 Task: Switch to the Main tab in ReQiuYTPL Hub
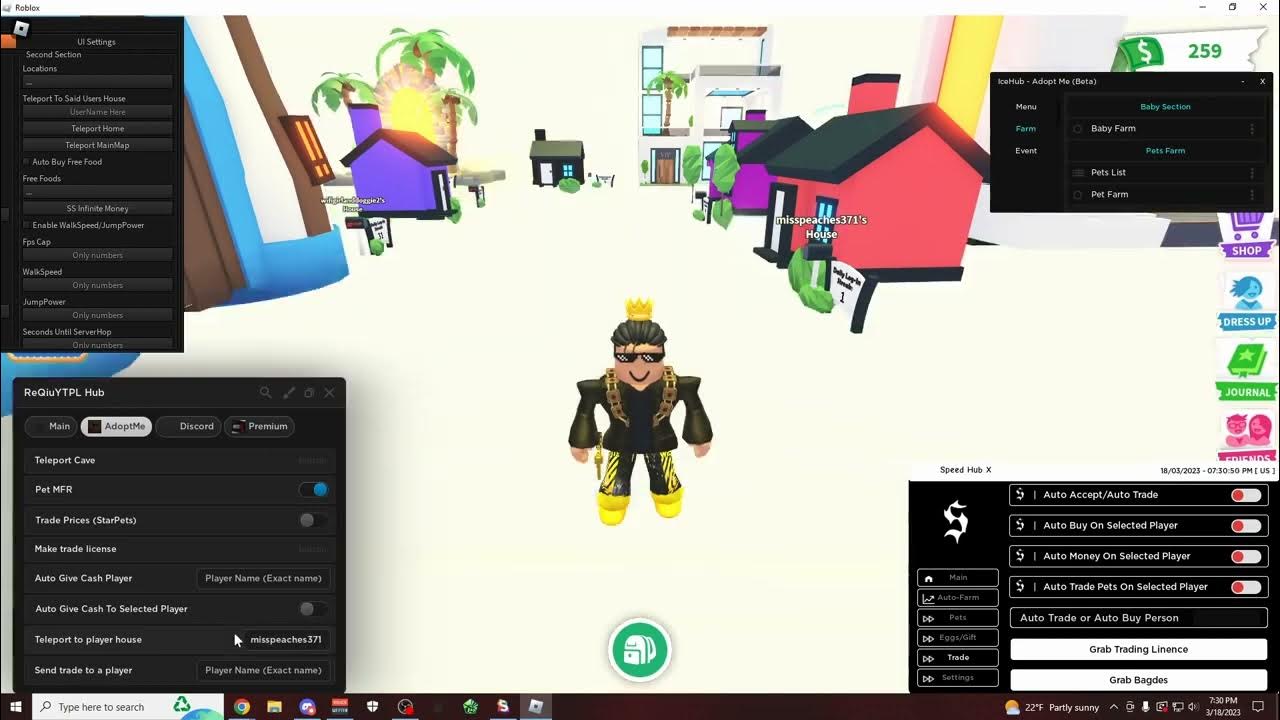pyautogui.click(x=50, y=427)
